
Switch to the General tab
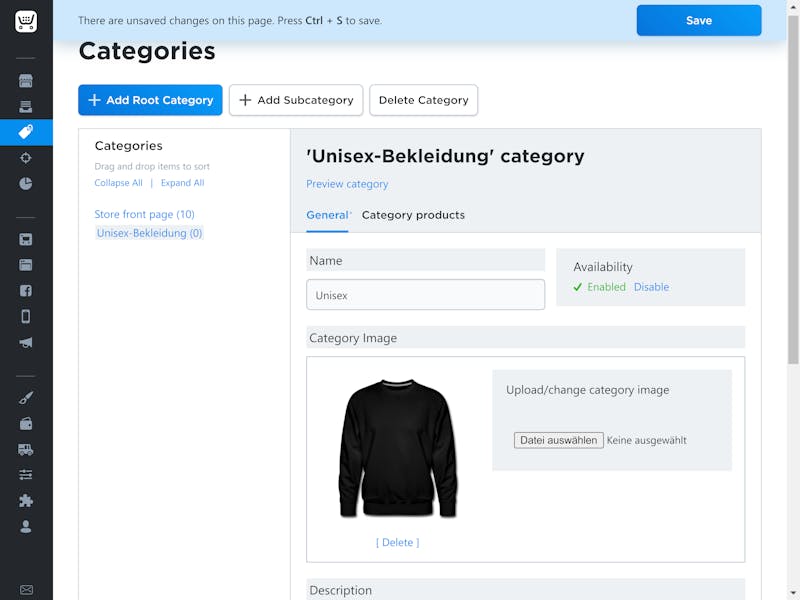pyautogui.click(x=327, y=215)
